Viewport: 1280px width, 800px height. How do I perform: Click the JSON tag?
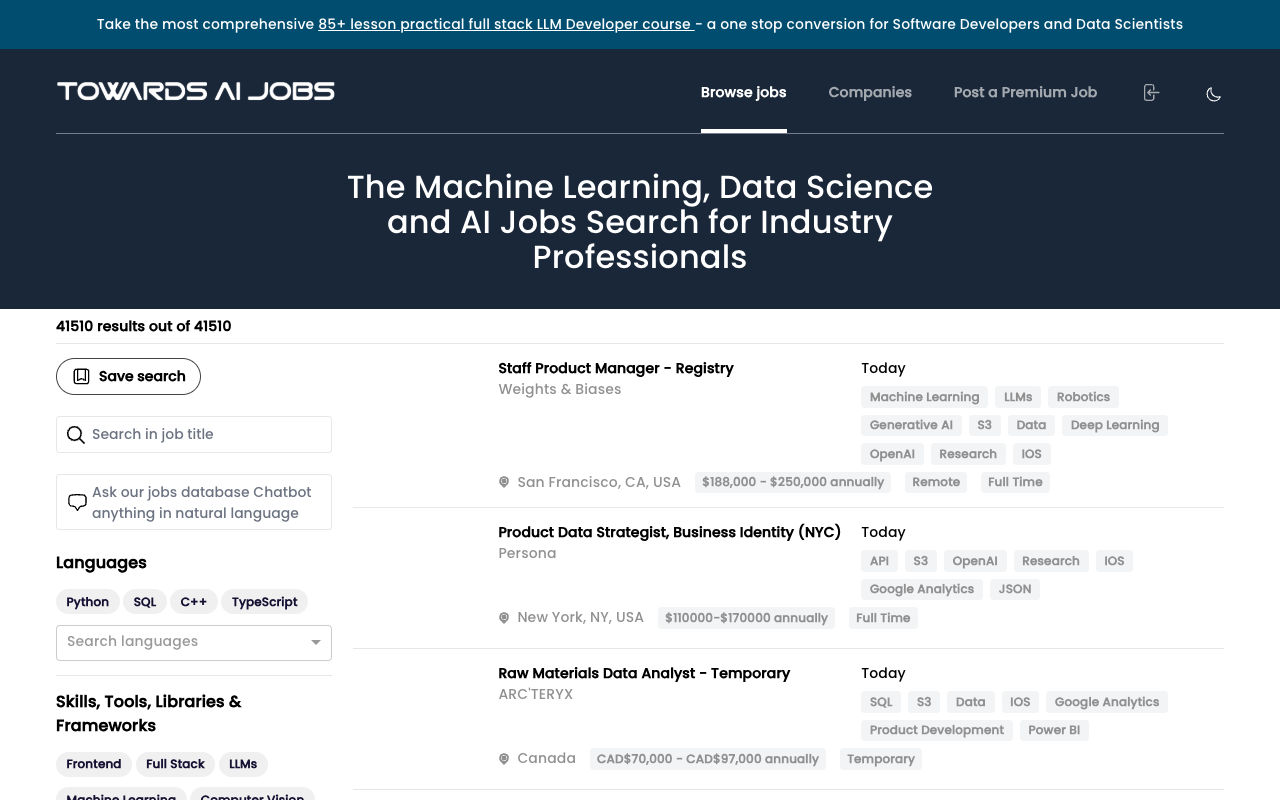pos(1015,589)
